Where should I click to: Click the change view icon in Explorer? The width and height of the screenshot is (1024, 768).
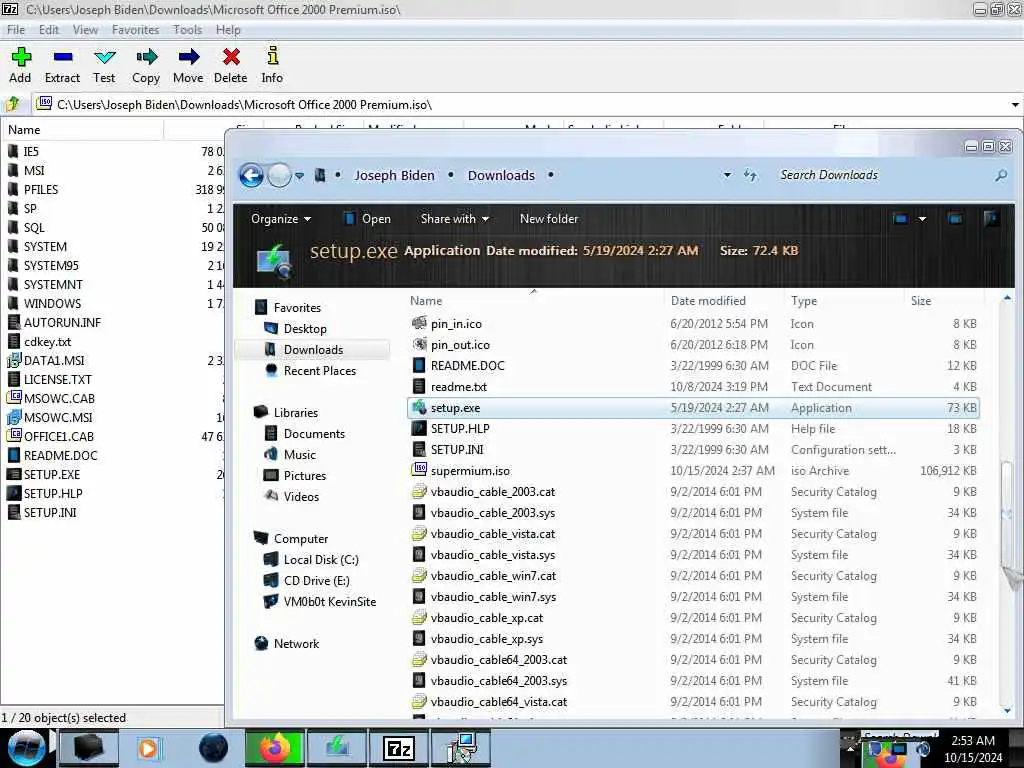pos(901,219)
